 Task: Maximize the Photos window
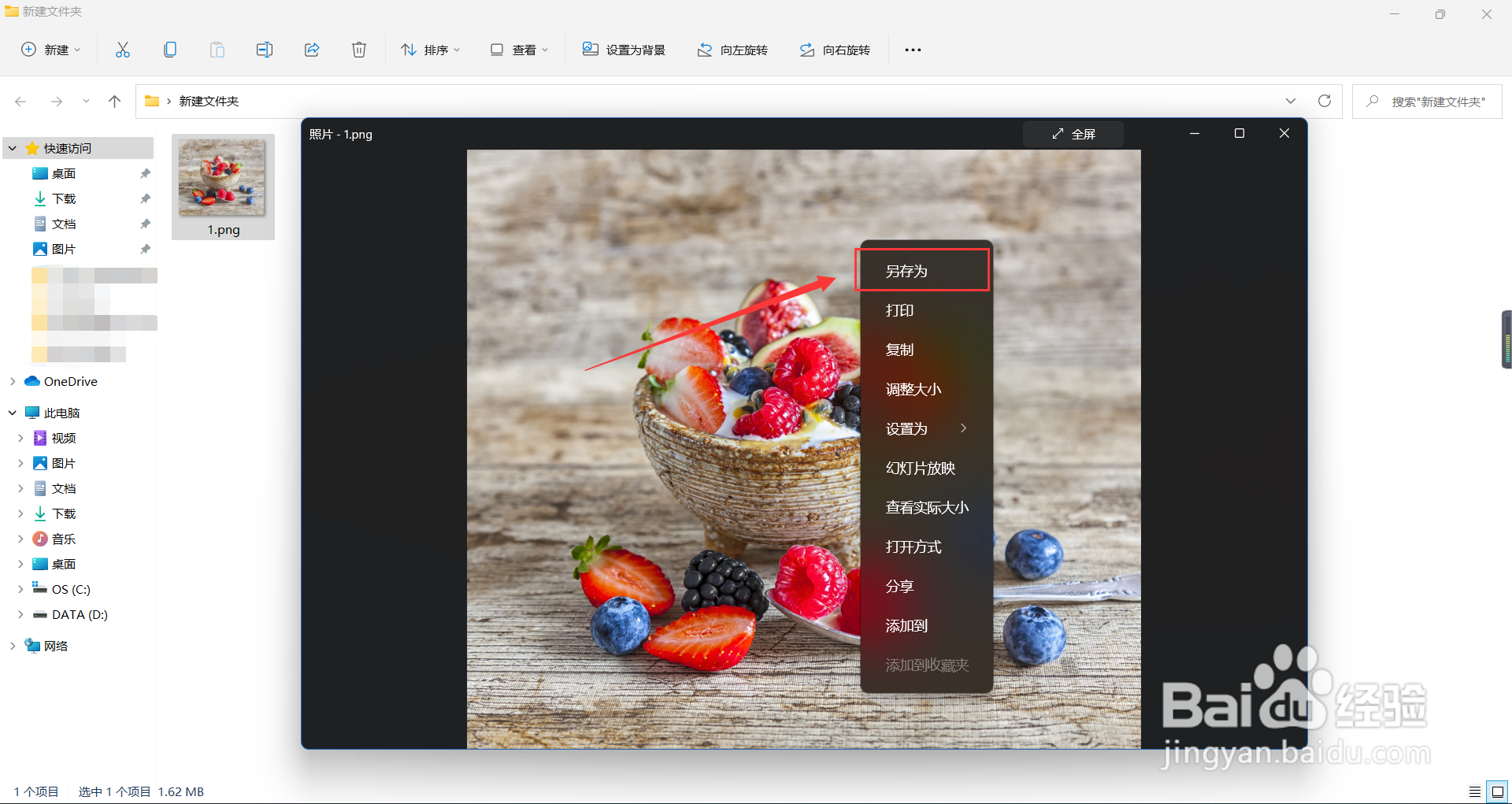pos(1240,134)
